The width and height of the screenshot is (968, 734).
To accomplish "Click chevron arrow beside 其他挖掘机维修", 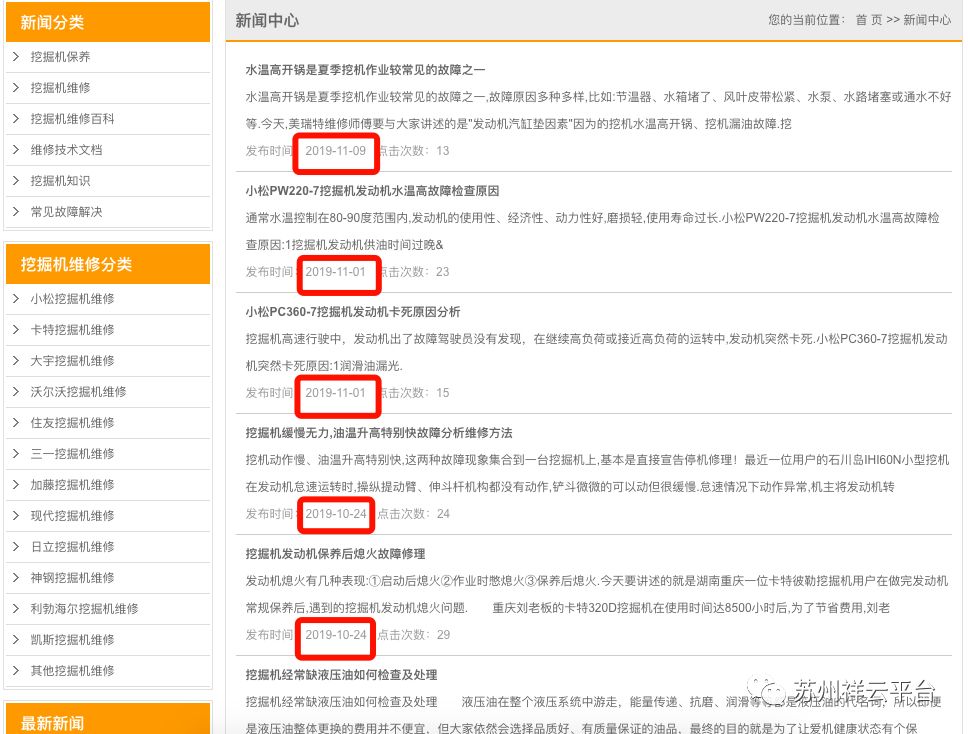I will tap(16, 670).
